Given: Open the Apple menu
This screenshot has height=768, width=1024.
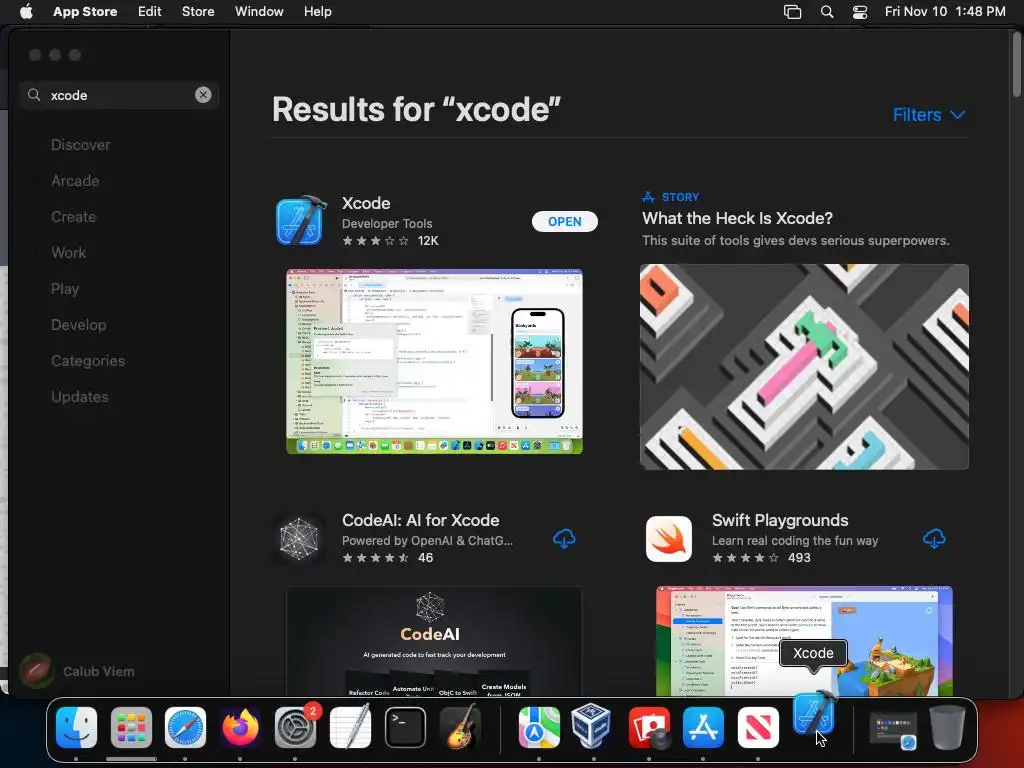Looking at the screenshot, I should (26, 11).
